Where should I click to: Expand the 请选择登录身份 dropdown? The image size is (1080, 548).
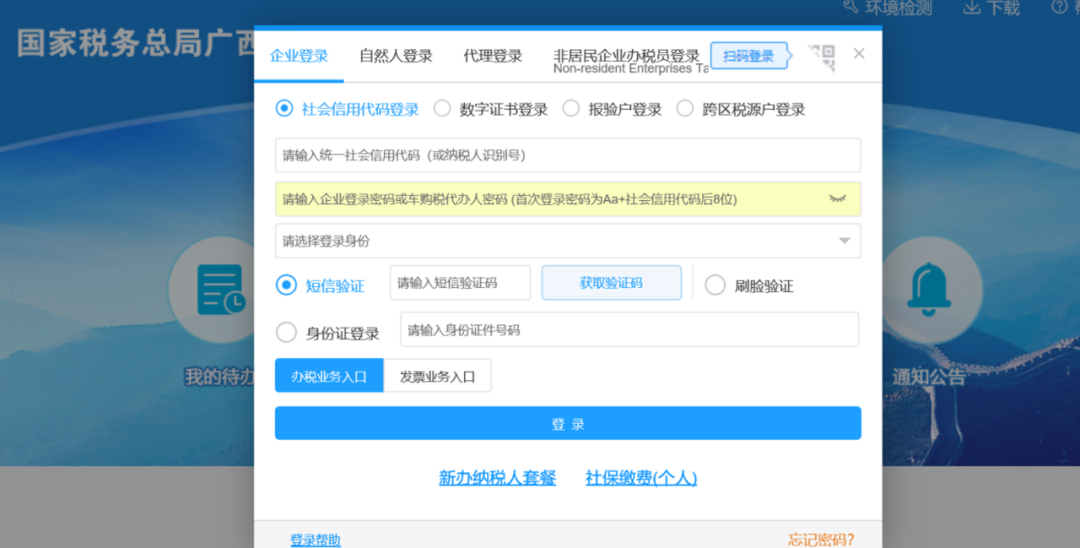point(844,241)
